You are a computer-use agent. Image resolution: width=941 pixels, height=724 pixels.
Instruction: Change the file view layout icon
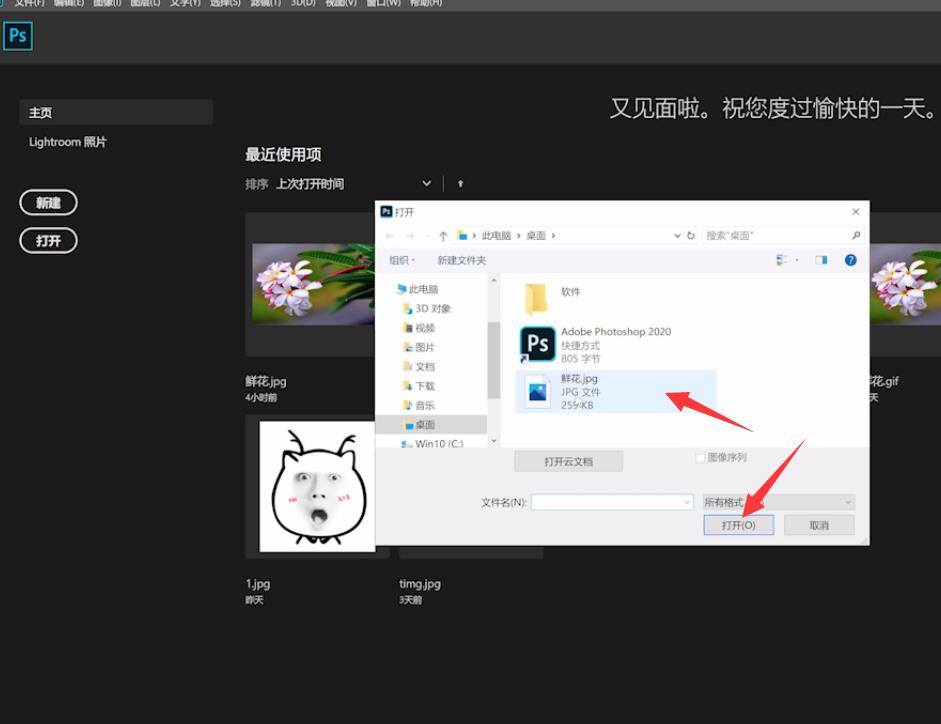click(x=781, y=260)
